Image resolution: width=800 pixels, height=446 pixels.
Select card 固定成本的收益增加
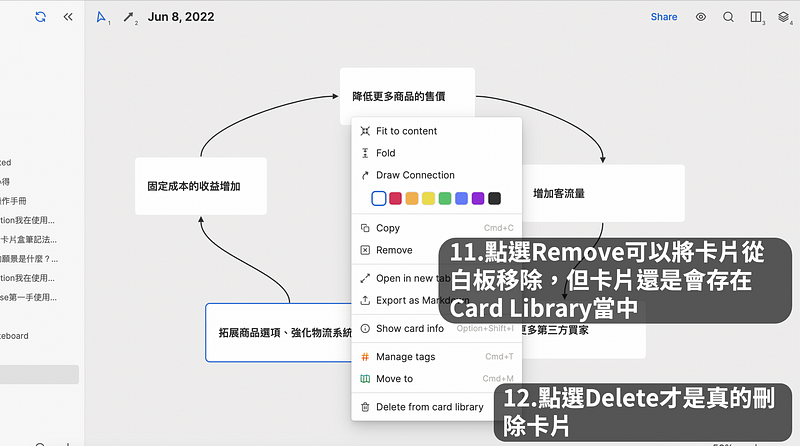point(201,186)
